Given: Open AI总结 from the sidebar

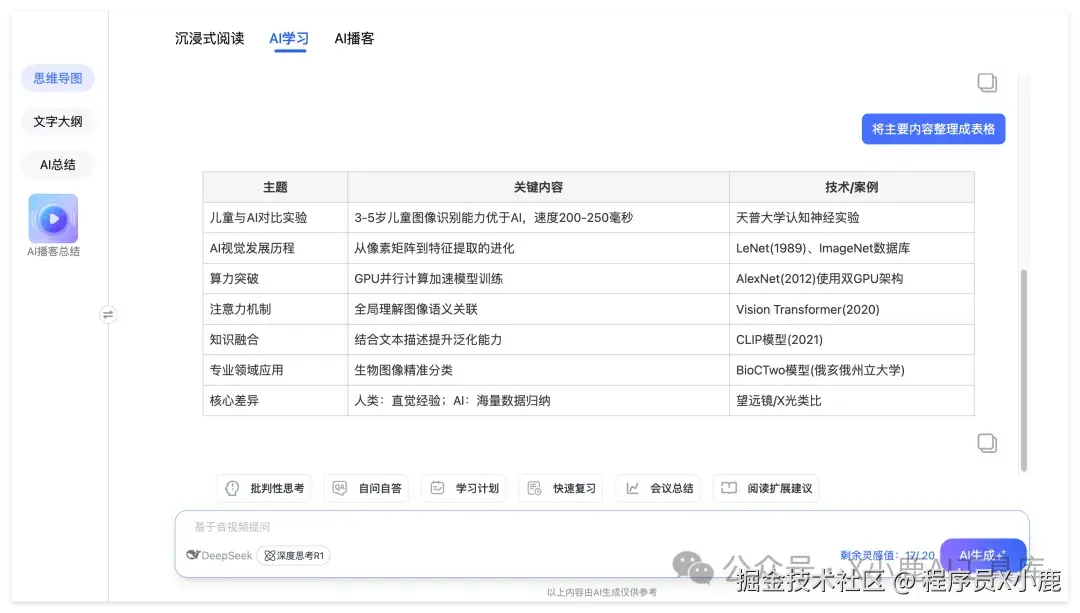Looking at the screenshot, I should coord(56,164).
